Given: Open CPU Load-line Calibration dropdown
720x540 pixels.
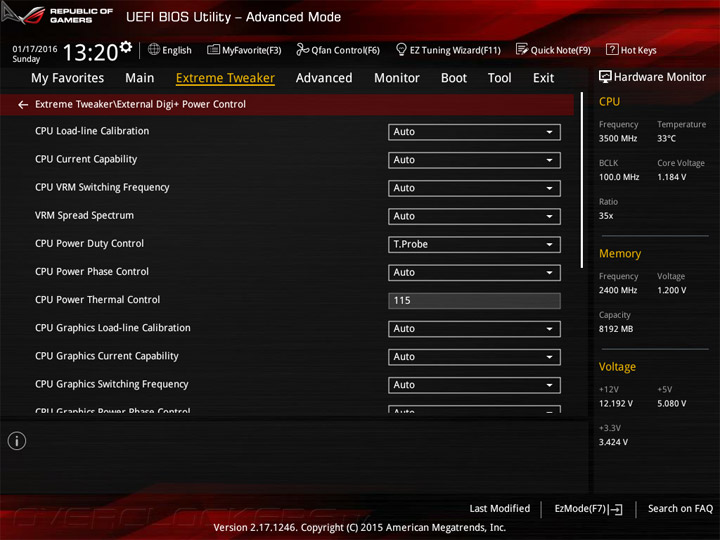Looking at the screenshot, I should coord(474,132).
